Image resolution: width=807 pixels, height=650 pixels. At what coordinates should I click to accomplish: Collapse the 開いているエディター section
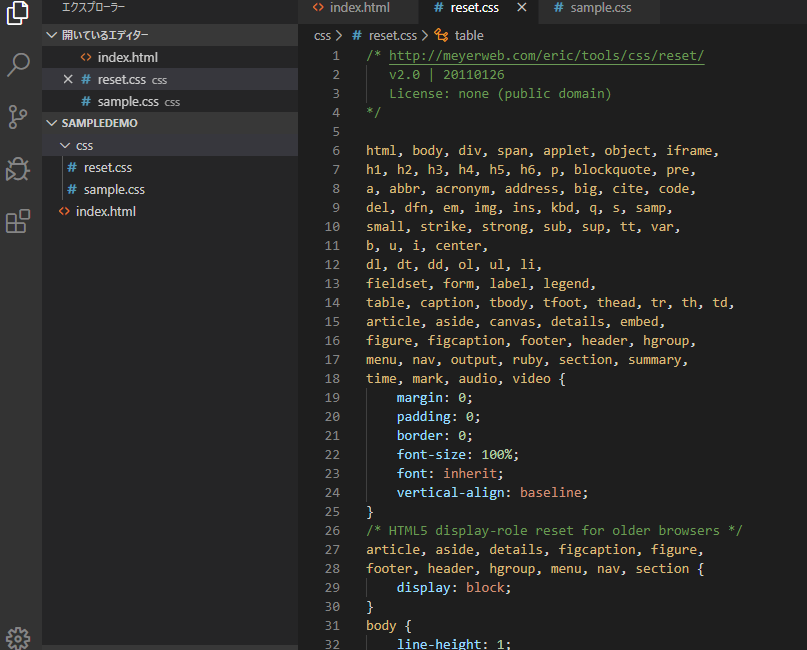pyautogui.click(x=52, y=35)
